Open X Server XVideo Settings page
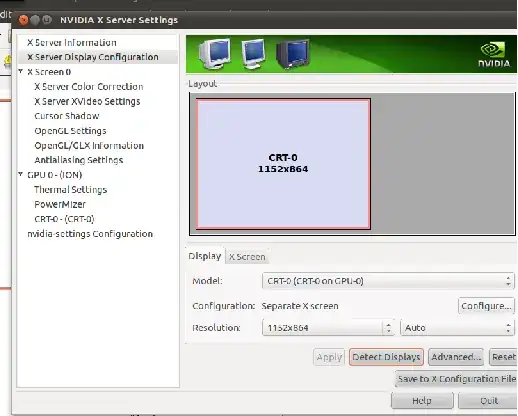This screenshot has width=518, height=416. coord(87,101)
